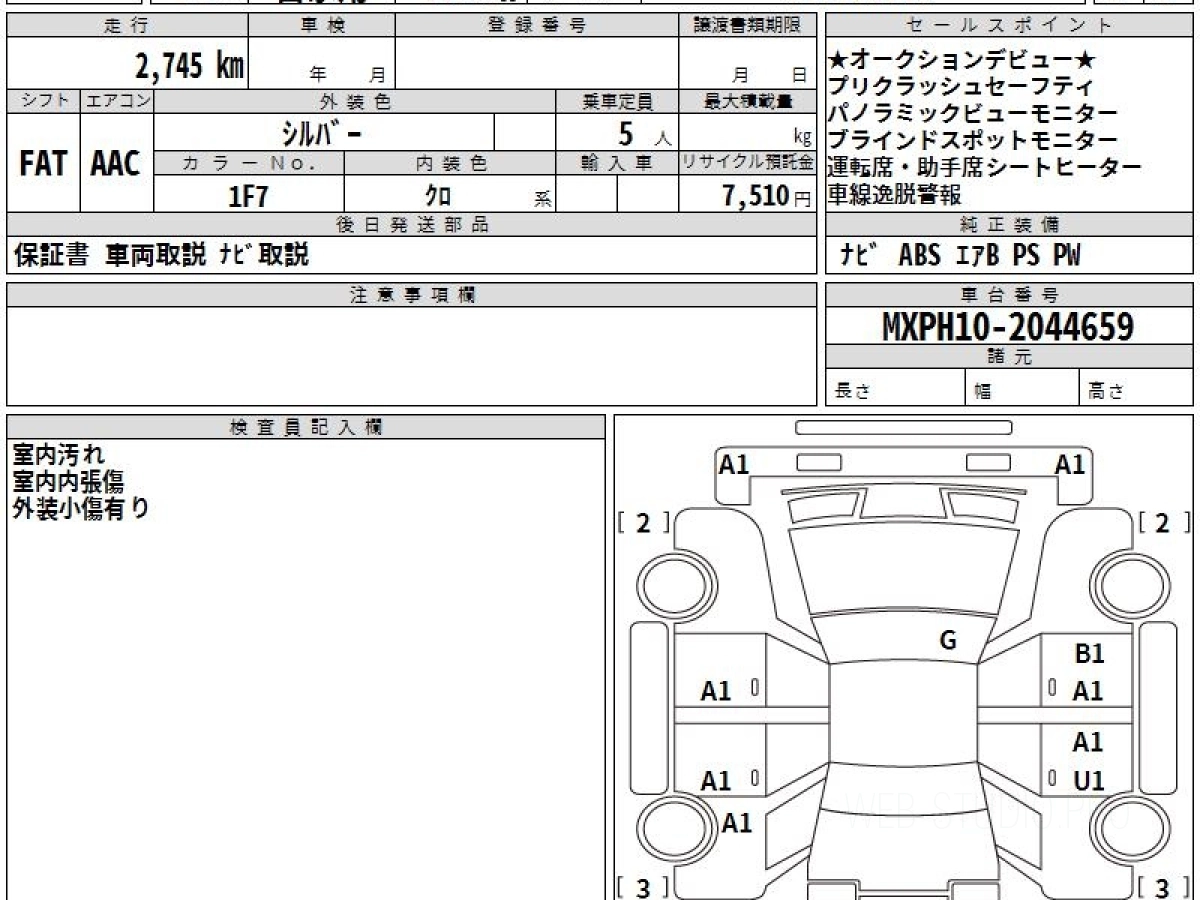Click the パノラミックビューモニター entry
The image size is (1200, 900).
[973, 115]
